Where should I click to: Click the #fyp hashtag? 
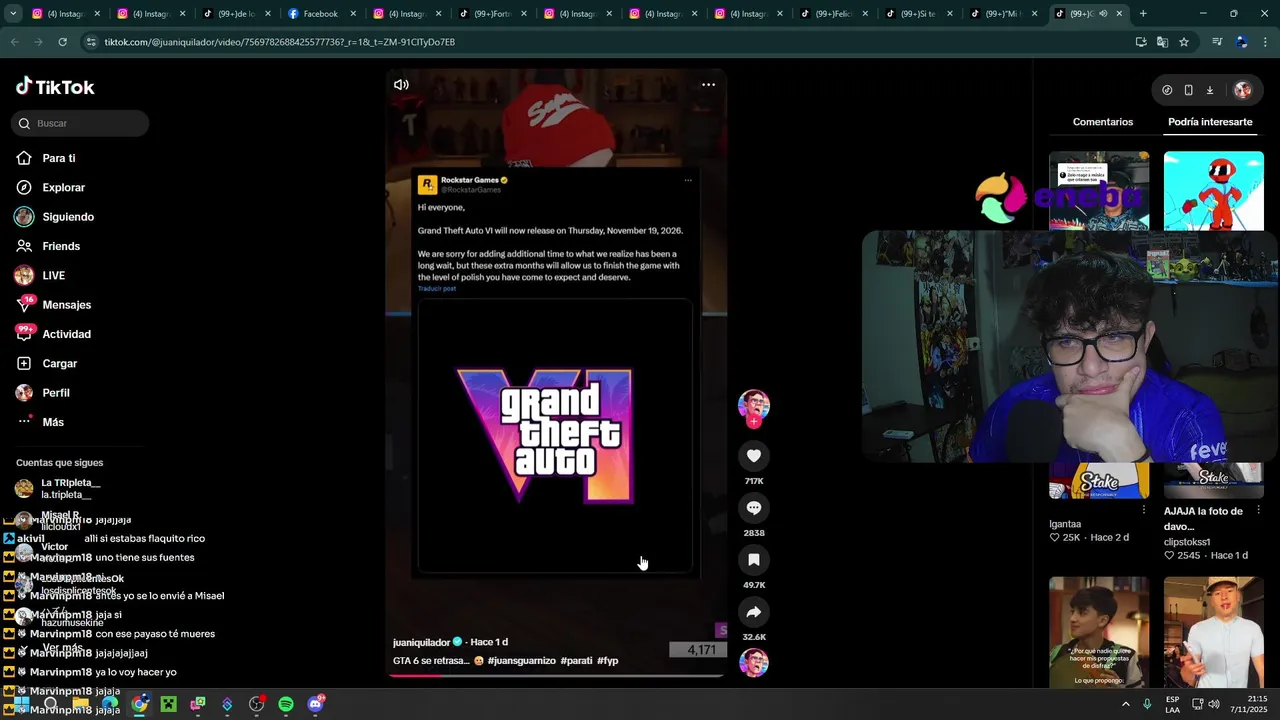pyautogui.click(x=607, y=661)
